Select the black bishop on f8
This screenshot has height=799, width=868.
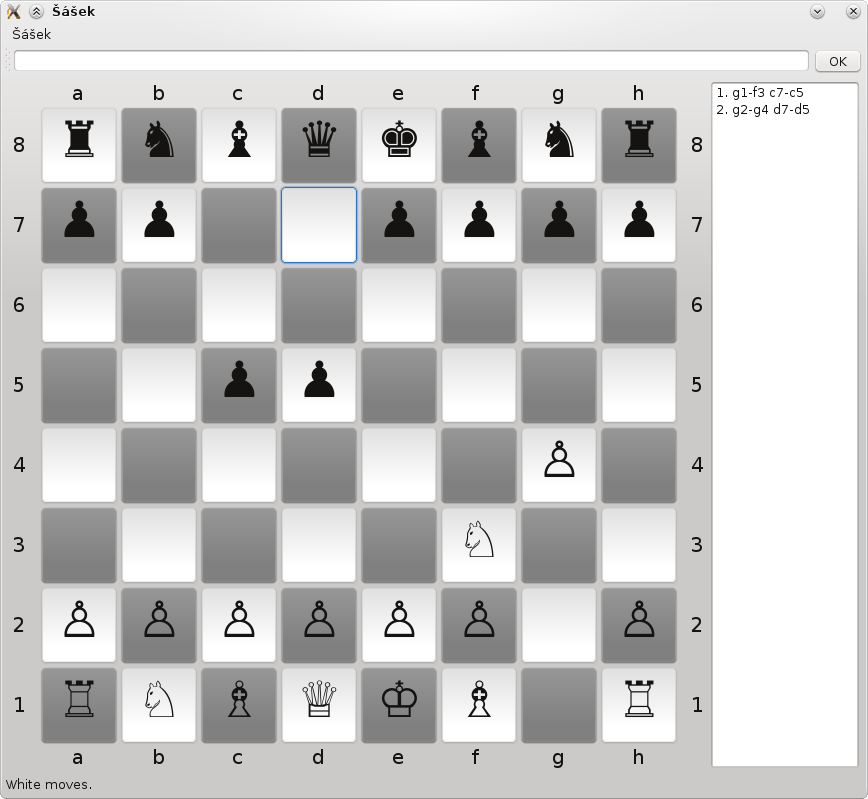coord(479,145)
